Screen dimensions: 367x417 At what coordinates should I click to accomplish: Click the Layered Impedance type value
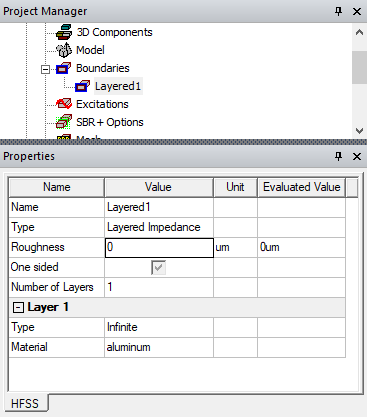[159, 227]
